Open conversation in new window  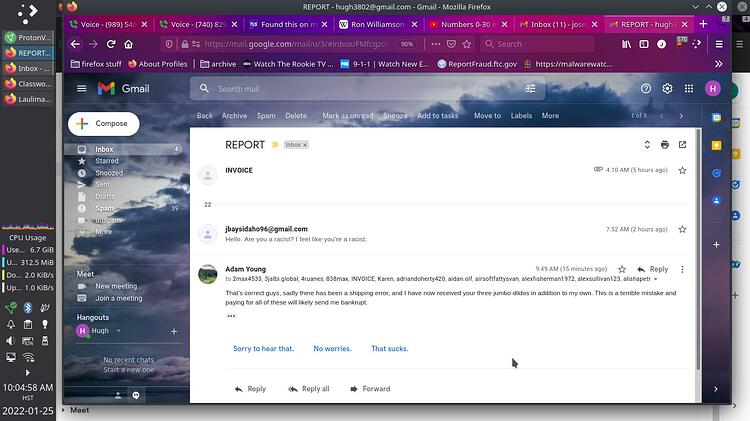[x=683, y=144]
